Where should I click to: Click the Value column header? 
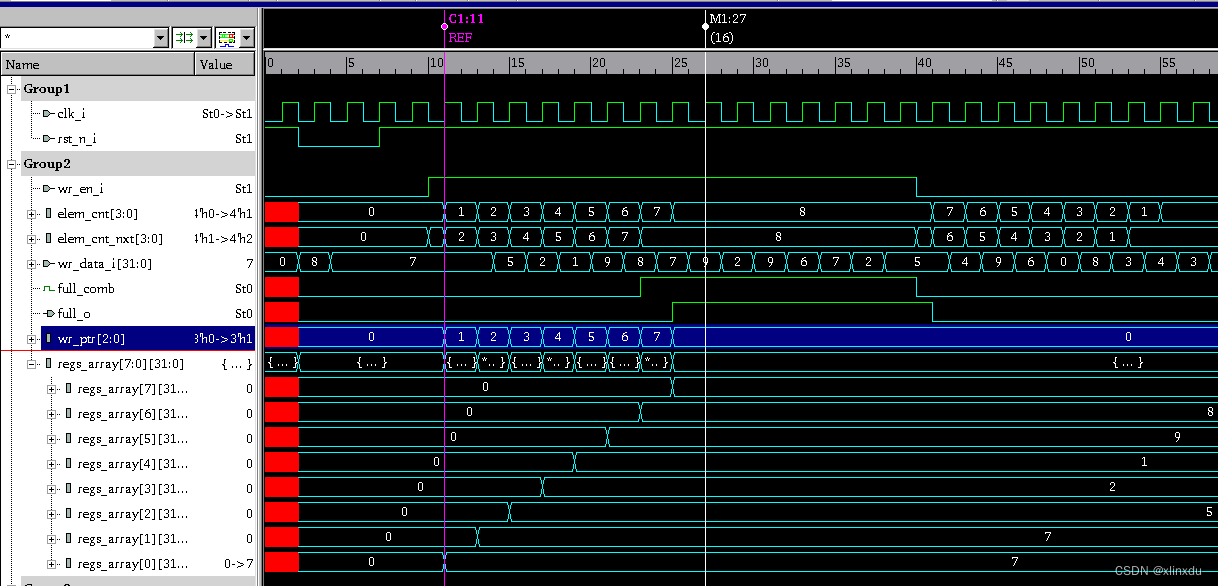[225, 64]
